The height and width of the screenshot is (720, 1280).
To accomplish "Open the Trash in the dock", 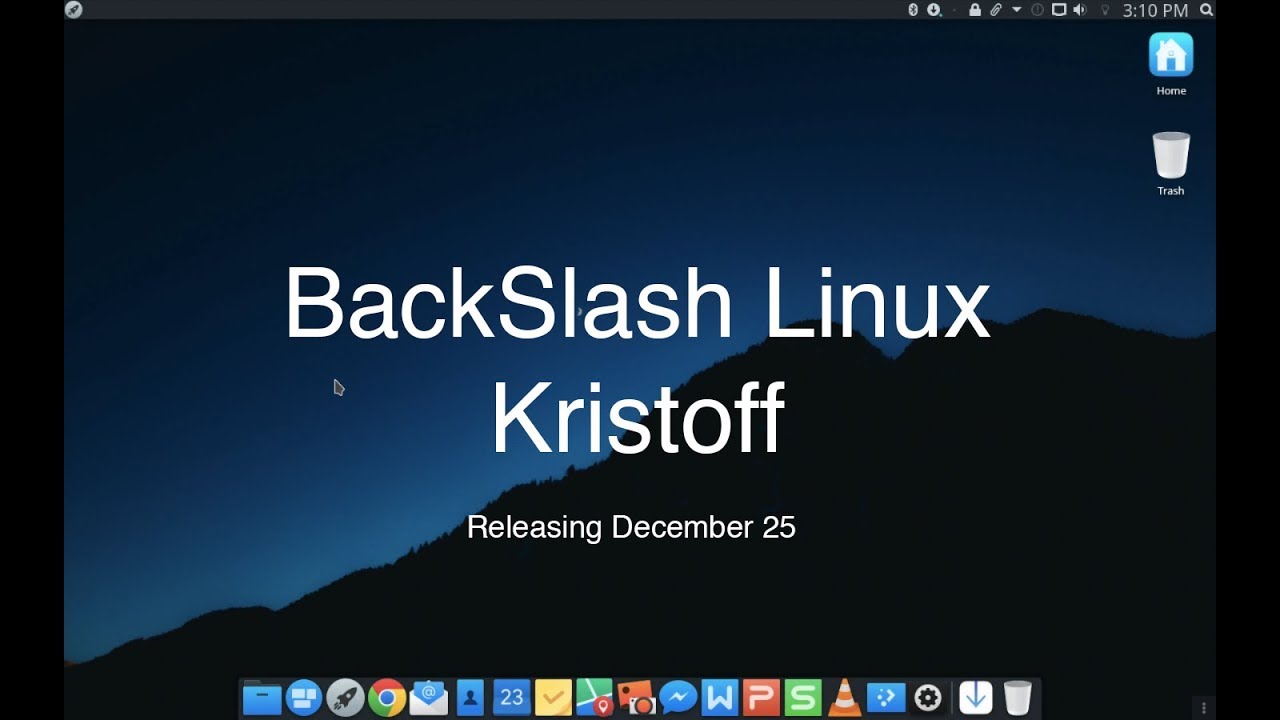I will coord(1017,697).
